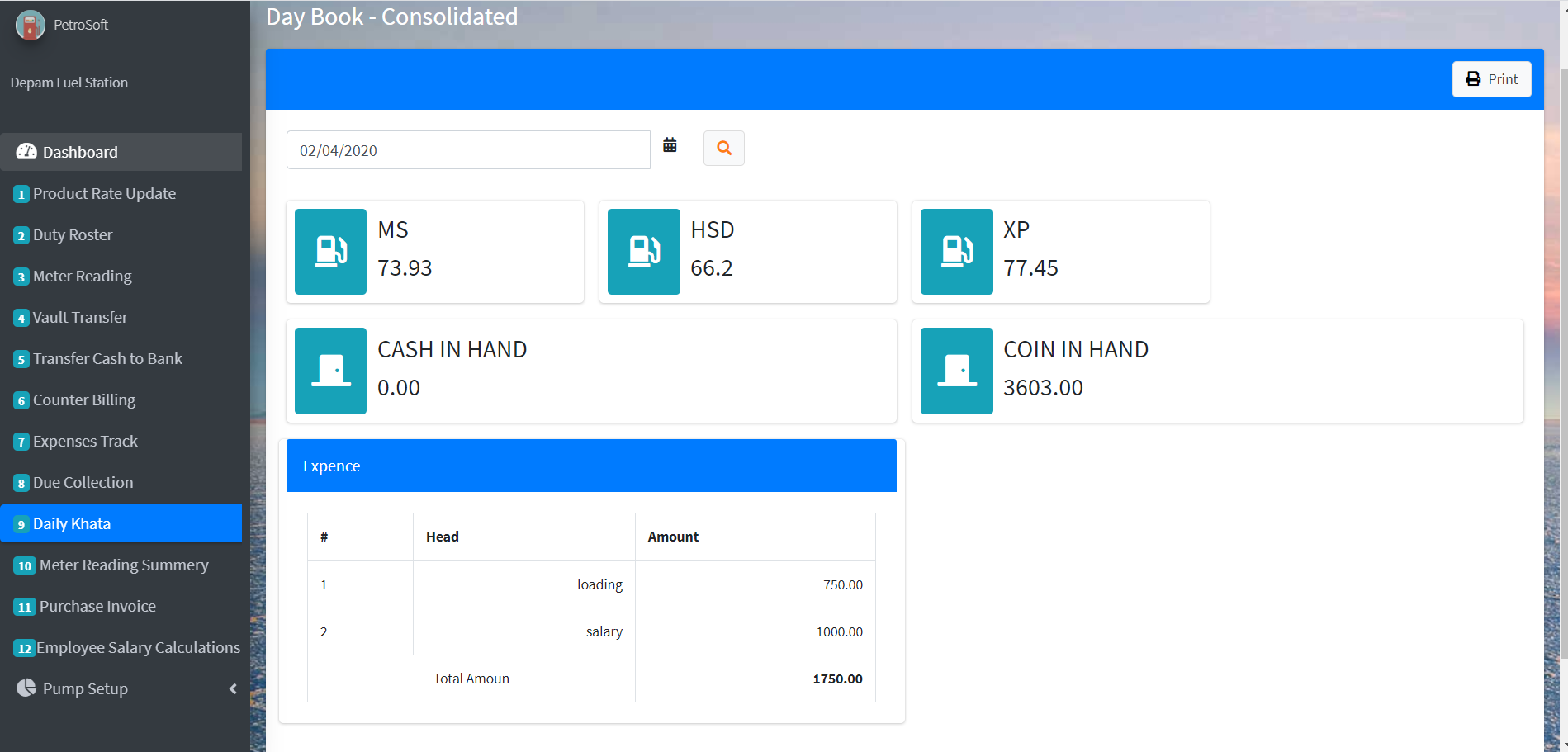Viewport: 1568px width, 752px height.
Task: Click the orange search magnifier button
Action: (723, 148)
